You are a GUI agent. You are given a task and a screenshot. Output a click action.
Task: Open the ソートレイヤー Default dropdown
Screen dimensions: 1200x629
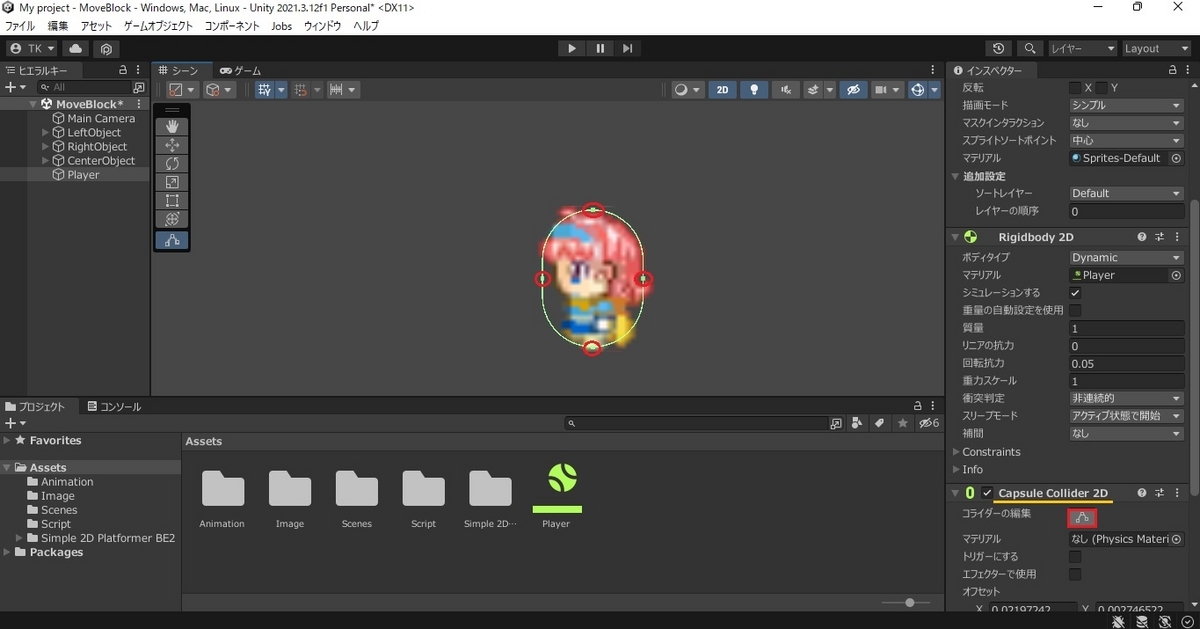point(1126,193)
